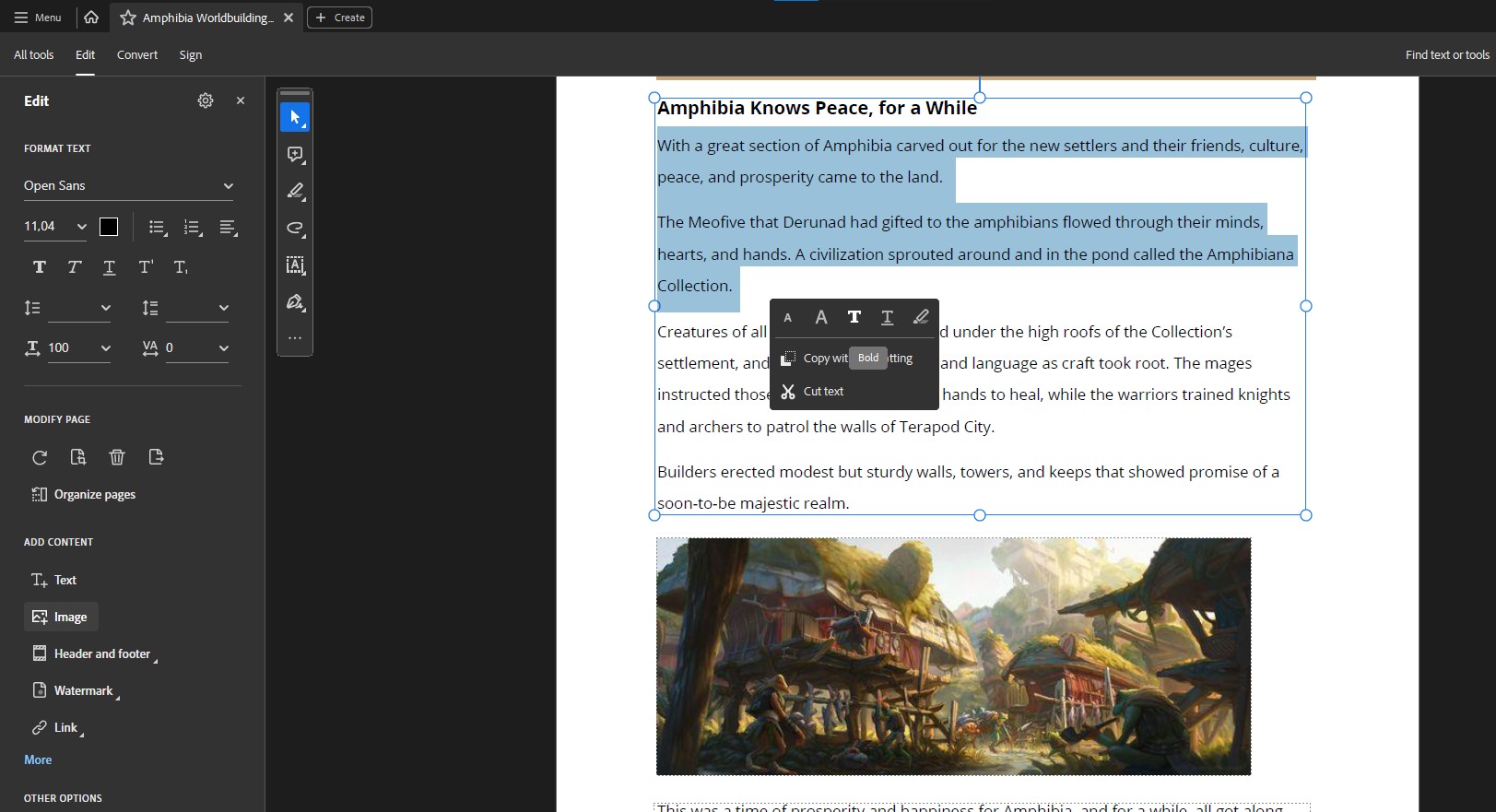Open more quick tools ellipsis

pos(295,338)
